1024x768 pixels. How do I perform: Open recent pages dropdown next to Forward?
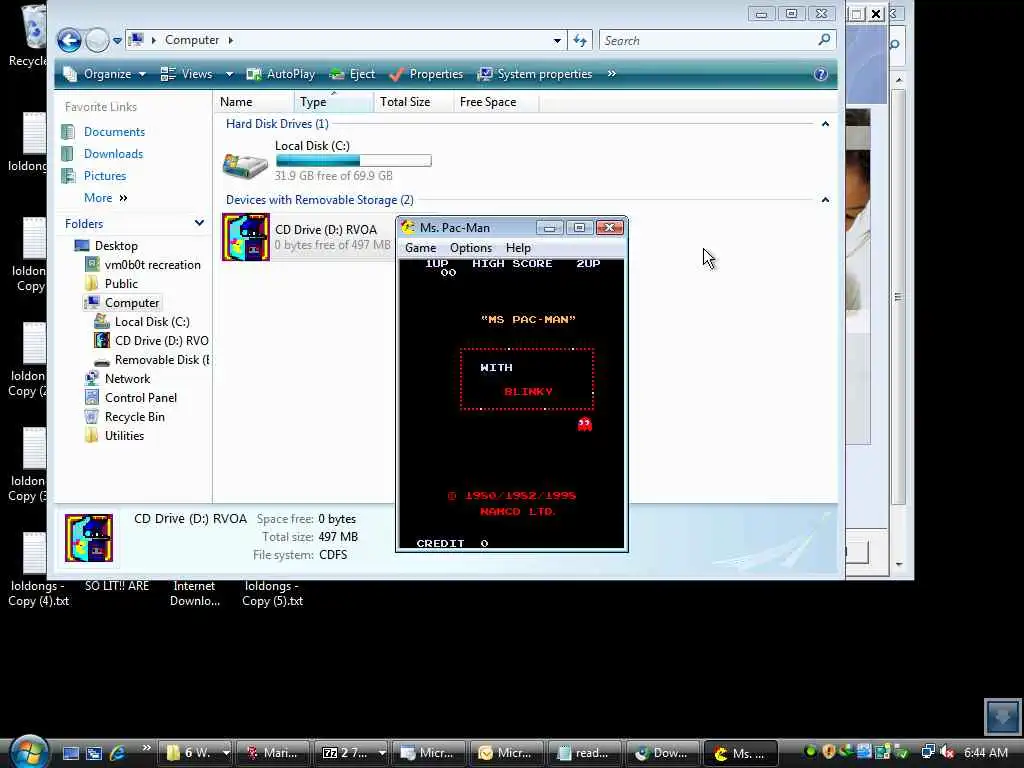[118, 40]
